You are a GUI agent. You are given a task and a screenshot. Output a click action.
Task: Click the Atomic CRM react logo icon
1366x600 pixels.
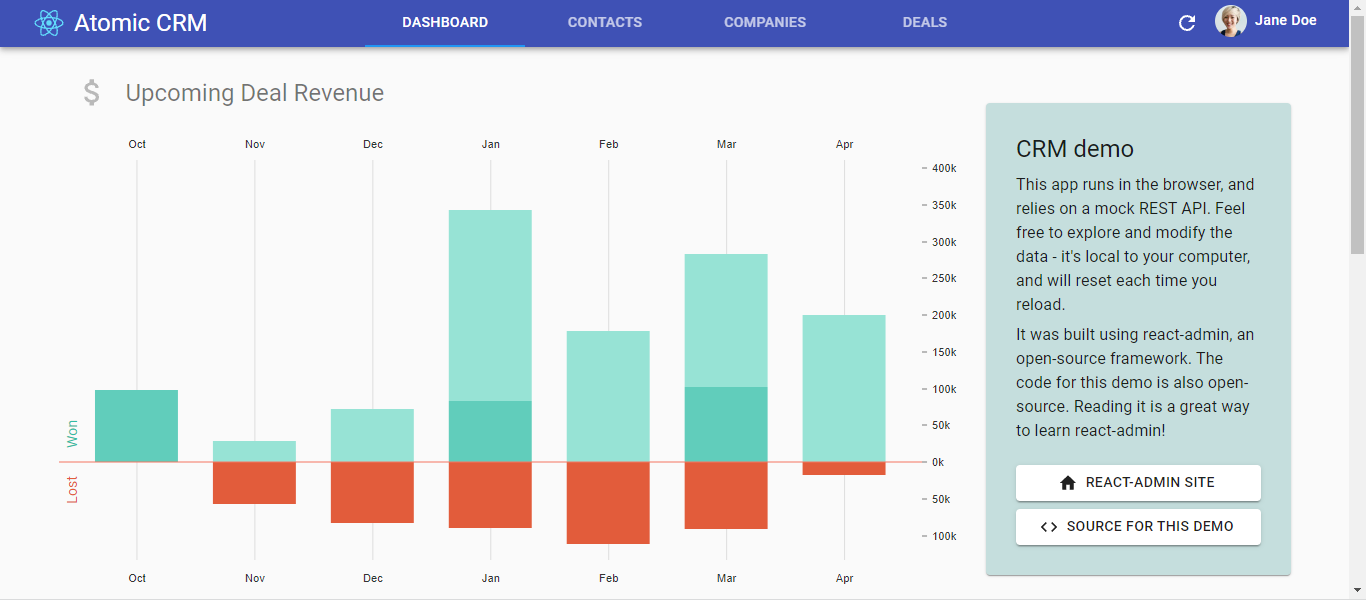point(47,21)
